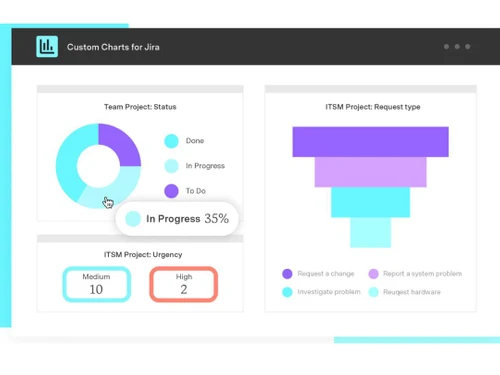Viewport: 500px width, 375px height.
Task: Click the Done legend label
Action: 195,141
